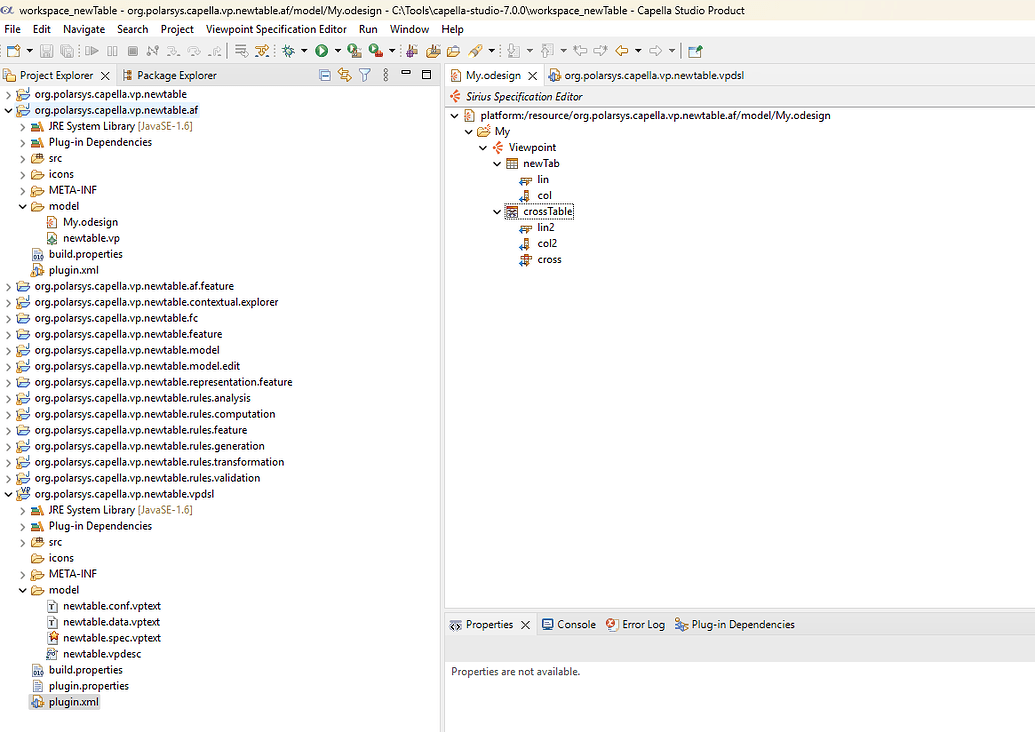Minimize the Project Explorer view
Viewport: 1035px width, 732px height.
(406, 75)
